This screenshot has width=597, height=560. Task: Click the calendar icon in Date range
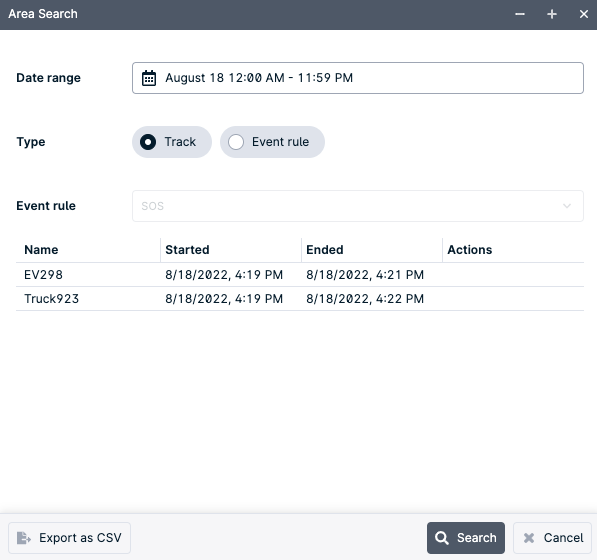pos(149,78)
